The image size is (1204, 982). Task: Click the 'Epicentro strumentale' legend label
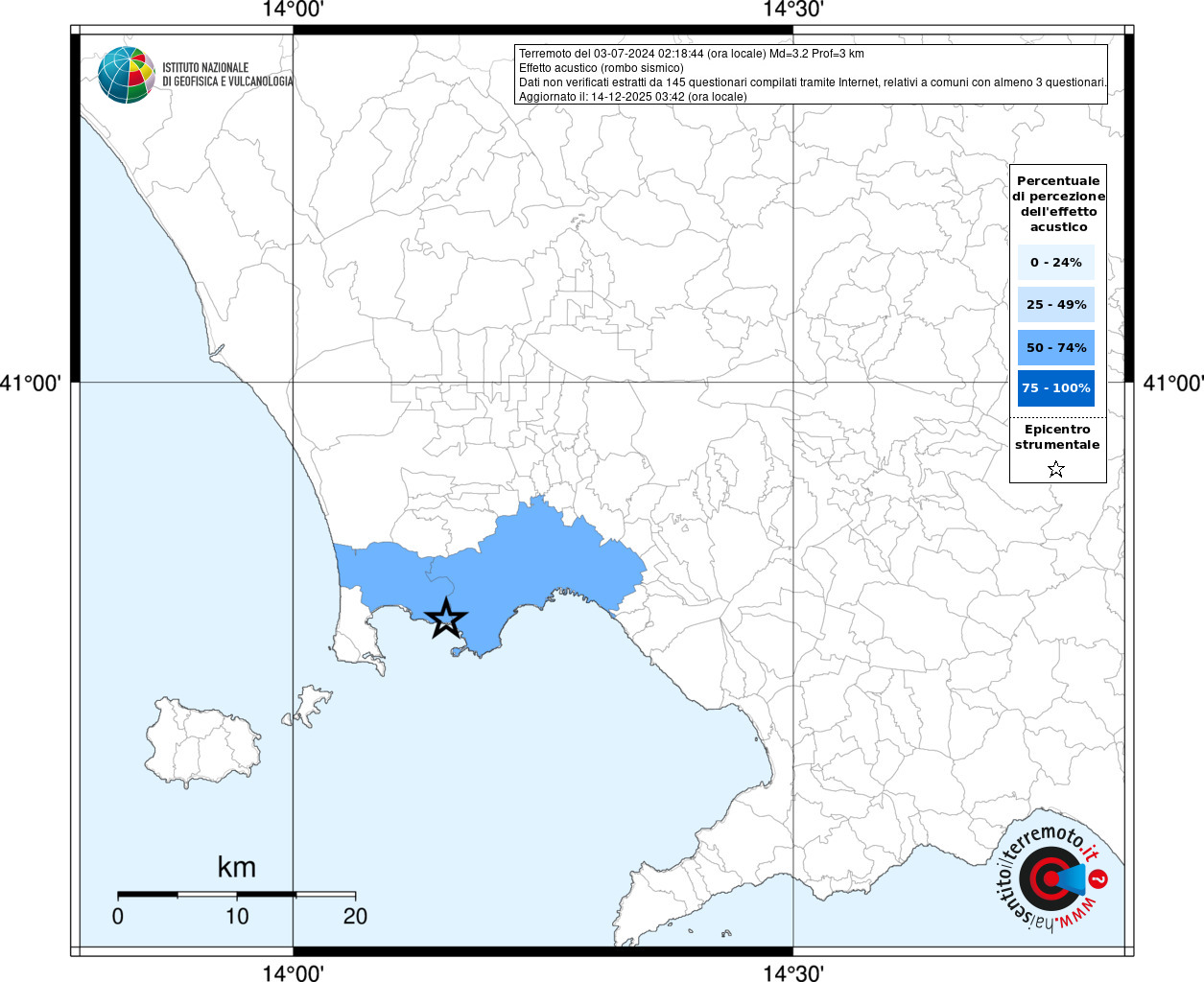point(1057,436)
